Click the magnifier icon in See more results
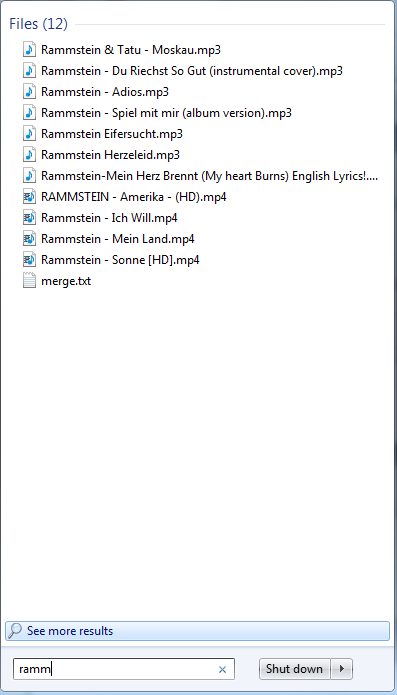Image resolution: width=397 pixels, height=695 pixels. coord(15,631)
